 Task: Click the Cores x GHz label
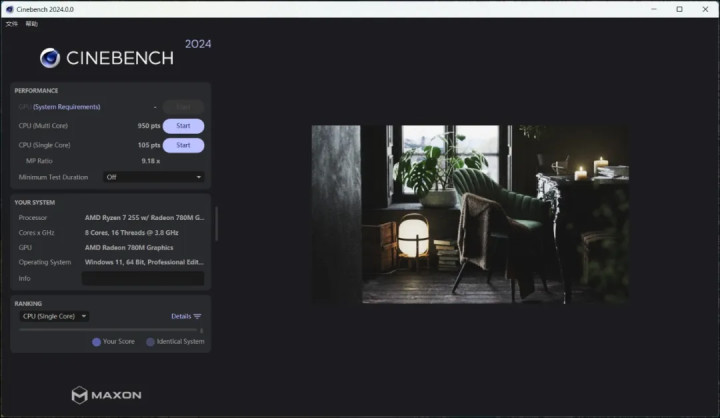36,232
